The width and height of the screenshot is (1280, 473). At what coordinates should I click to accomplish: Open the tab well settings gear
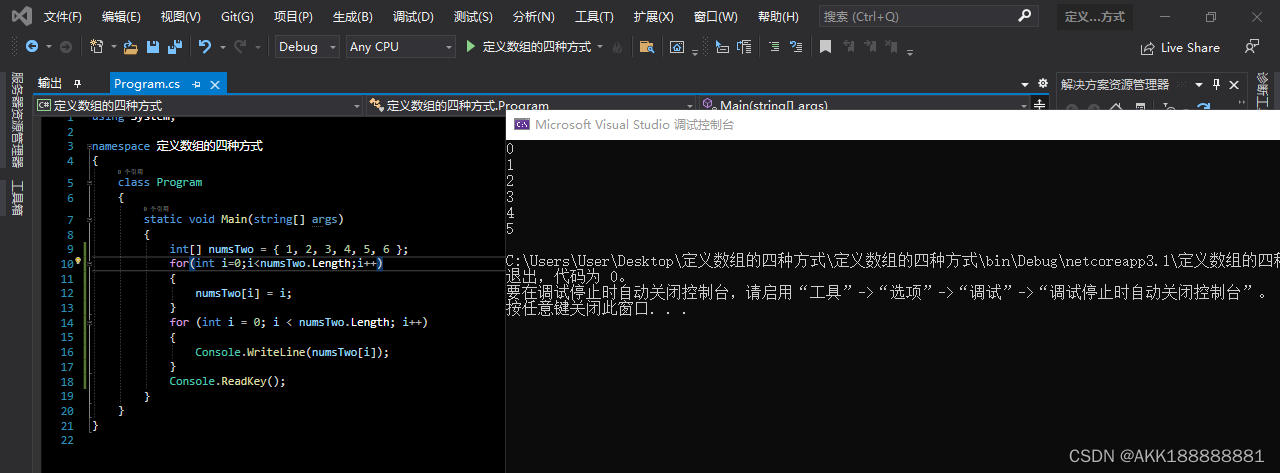[x=1043, y=84]
